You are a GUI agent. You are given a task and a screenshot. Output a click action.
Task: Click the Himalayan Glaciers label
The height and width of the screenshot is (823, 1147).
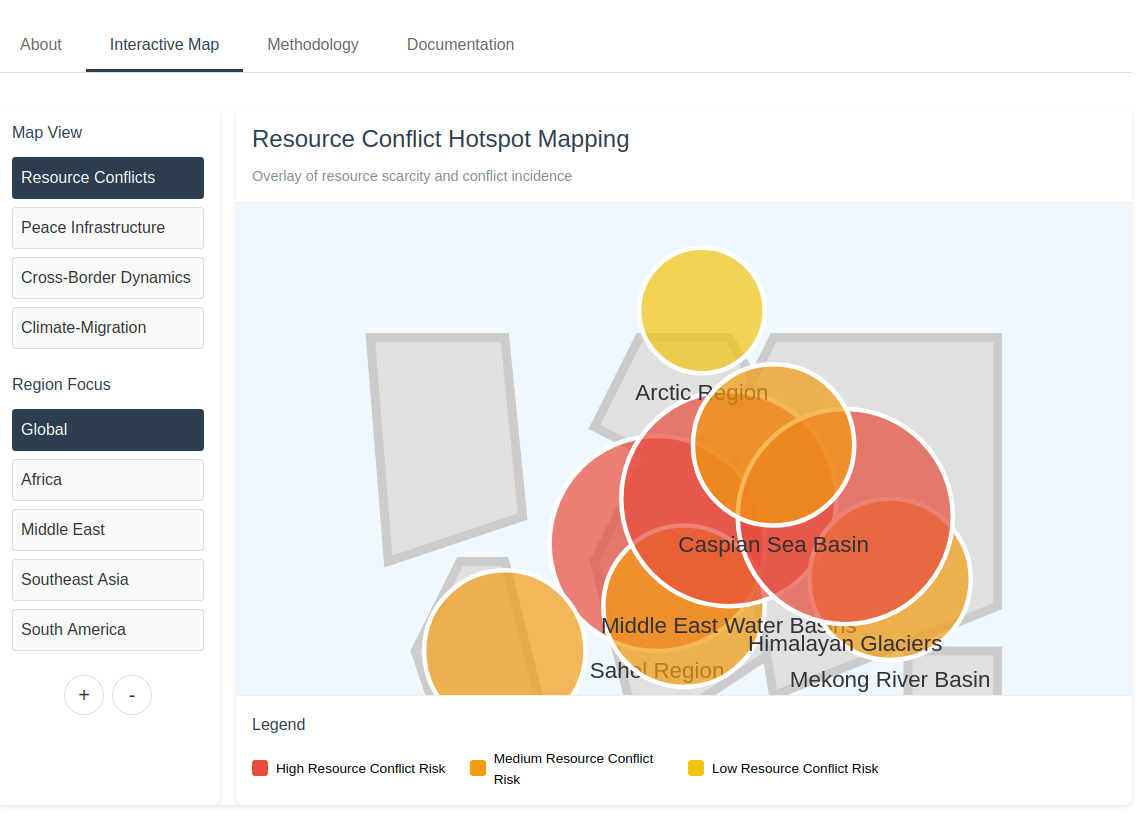tap(845, 644)
